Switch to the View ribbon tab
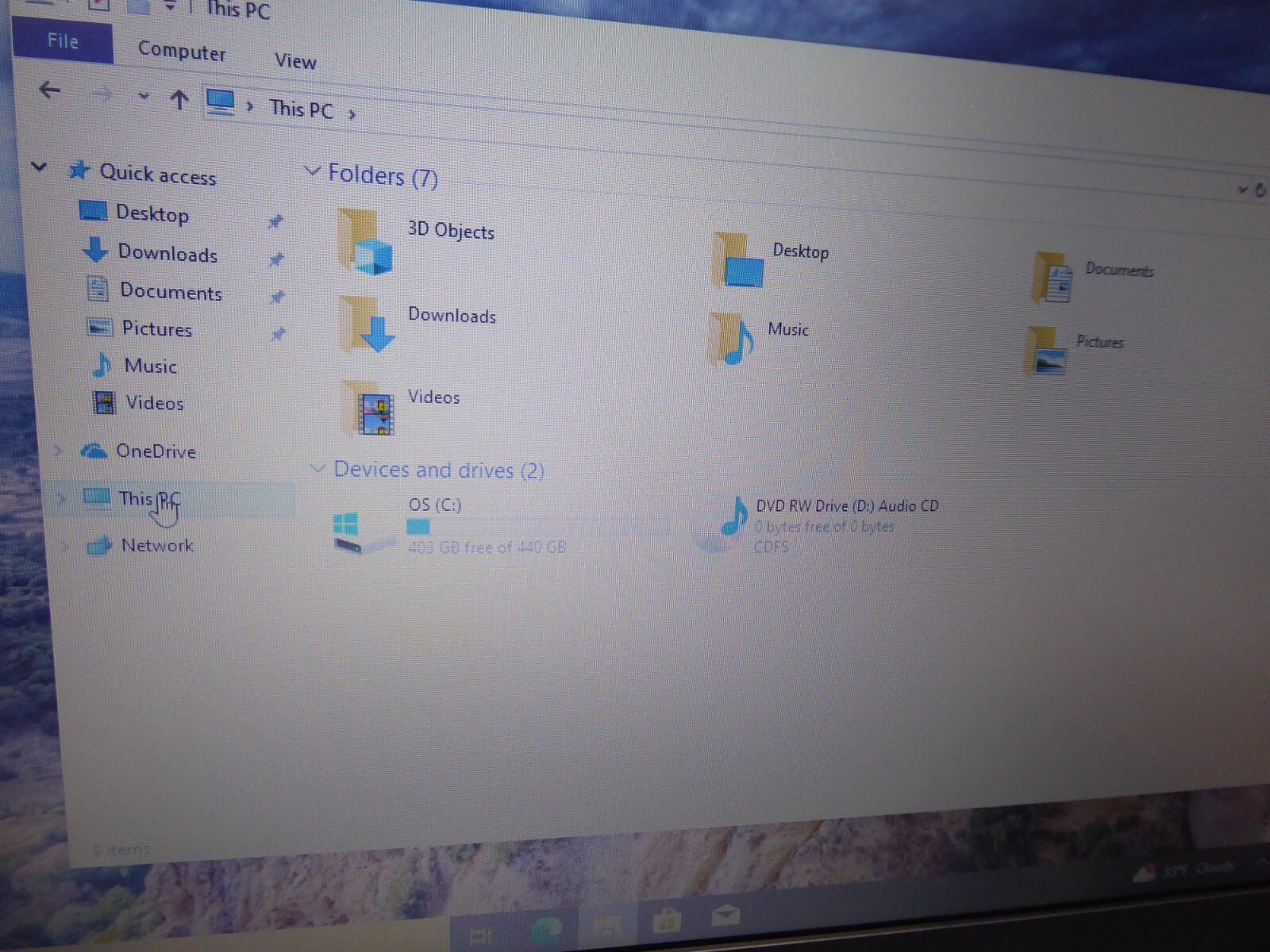 pyautogui.click(x=295, y=61)
